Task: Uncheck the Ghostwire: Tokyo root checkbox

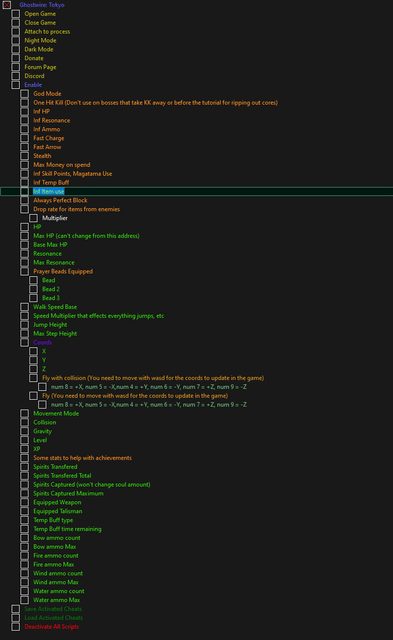Action: (x=7, y=5)
